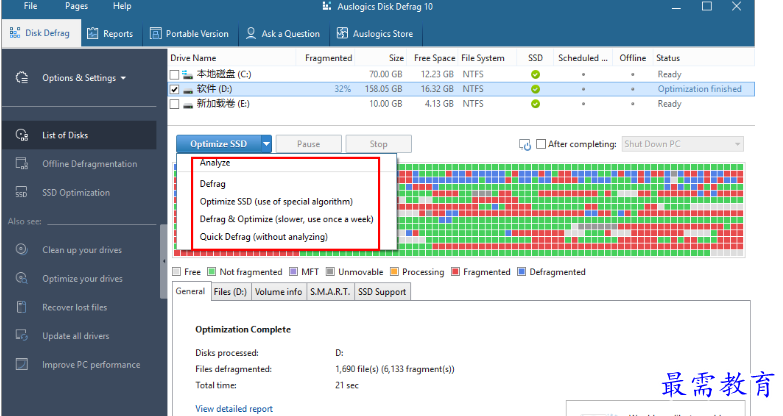Click the Ask a Question person icon
This screenshot has height=416, width=783.
251,33
